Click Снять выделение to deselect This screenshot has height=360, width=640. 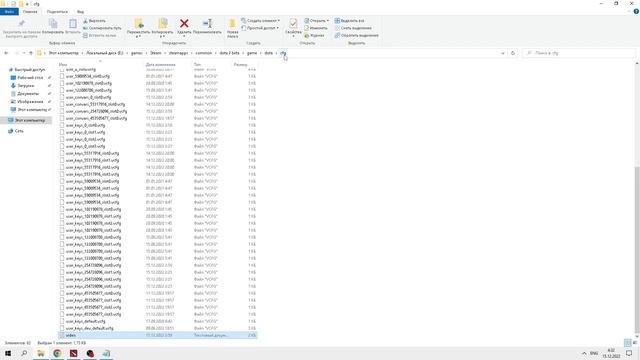[353, 28]
